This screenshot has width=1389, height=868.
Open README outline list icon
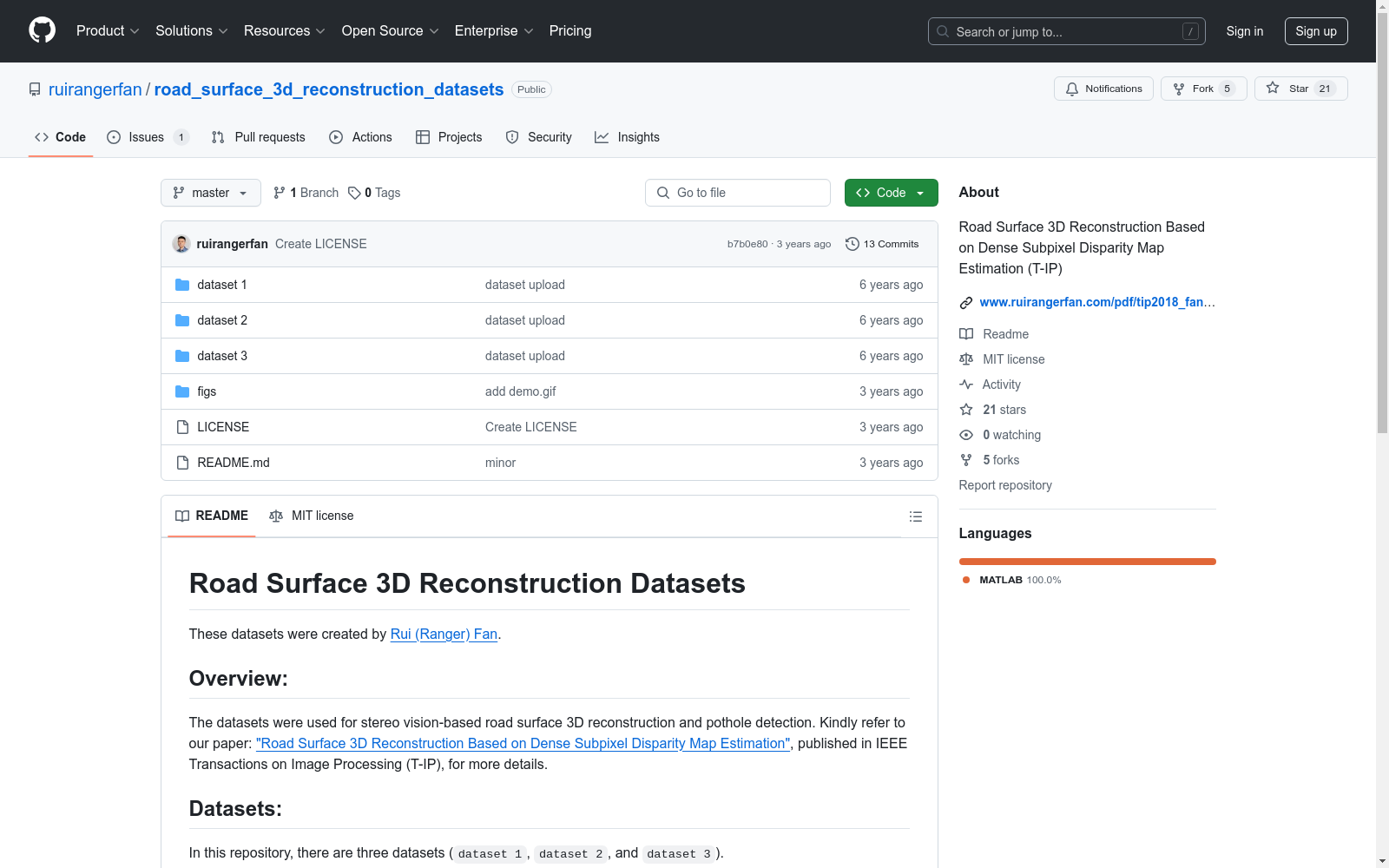coord(915,516)
